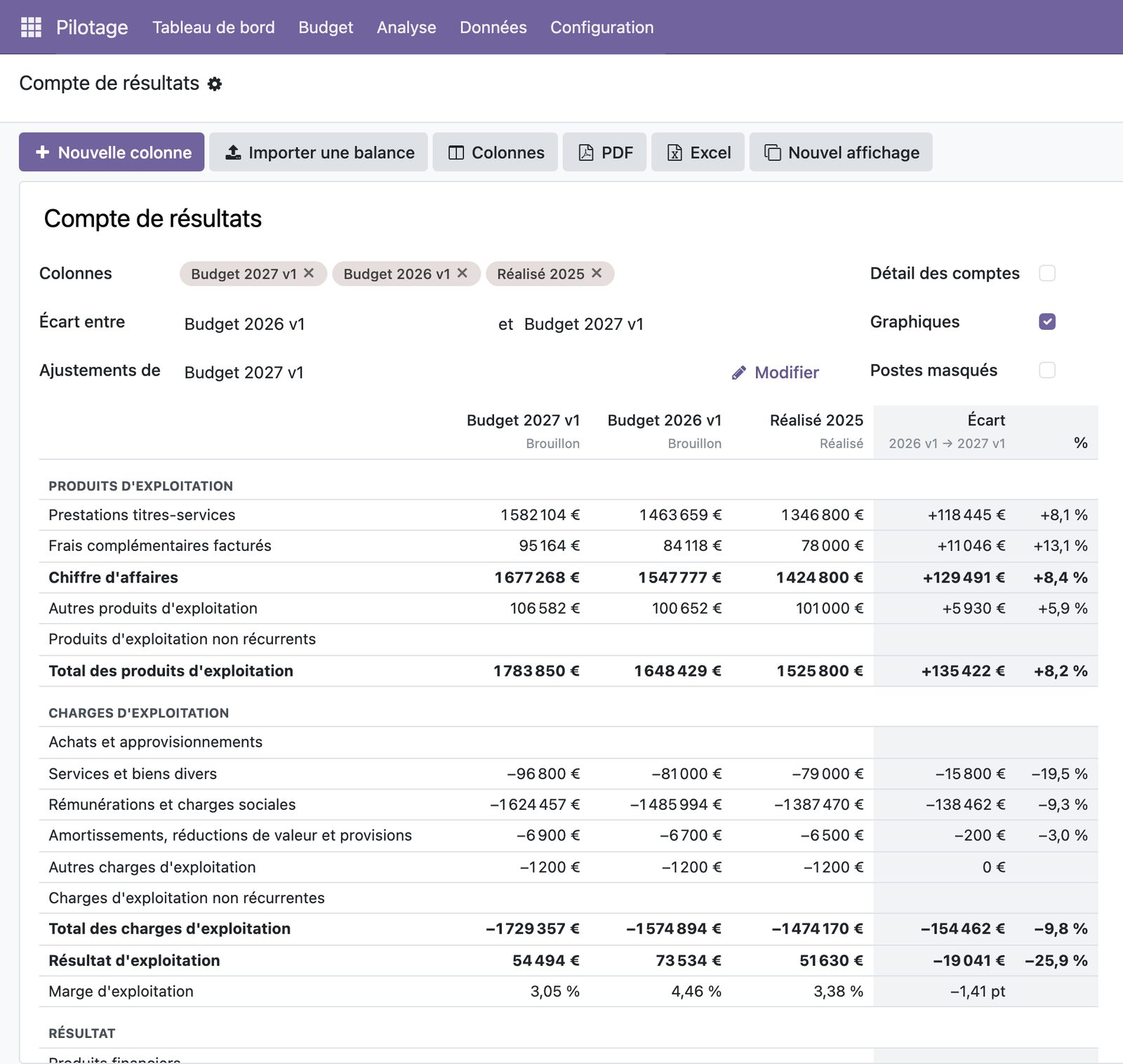This screenshot has height=1064, width=1123.
Task: Click the Budget 2027 v1 column header
Action: 523,420
